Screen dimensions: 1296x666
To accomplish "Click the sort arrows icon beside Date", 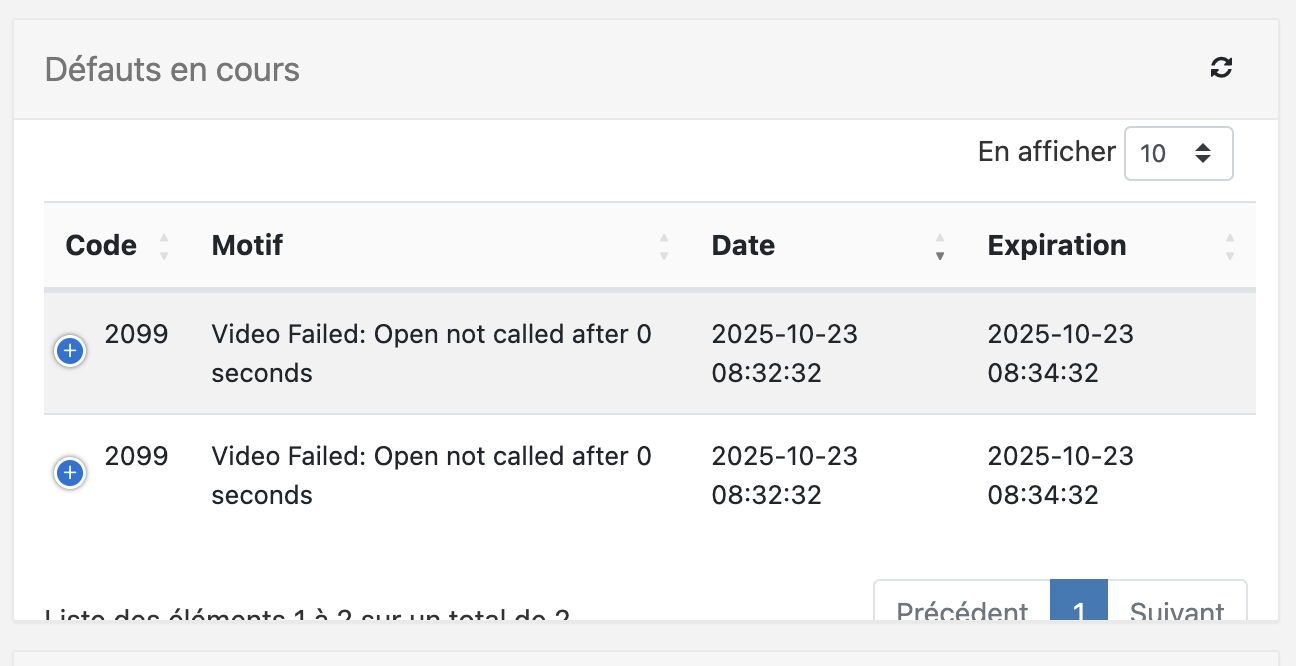I will tap(940, 246).
